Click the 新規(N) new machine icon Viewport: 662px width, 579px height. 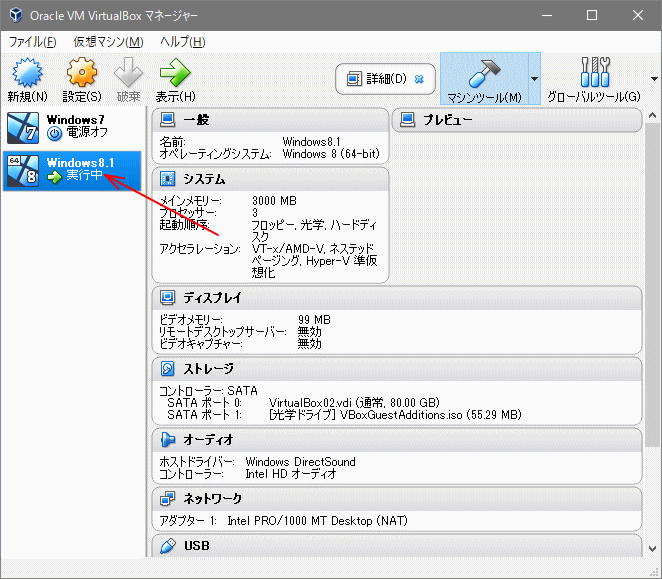(x=27, y=73)
